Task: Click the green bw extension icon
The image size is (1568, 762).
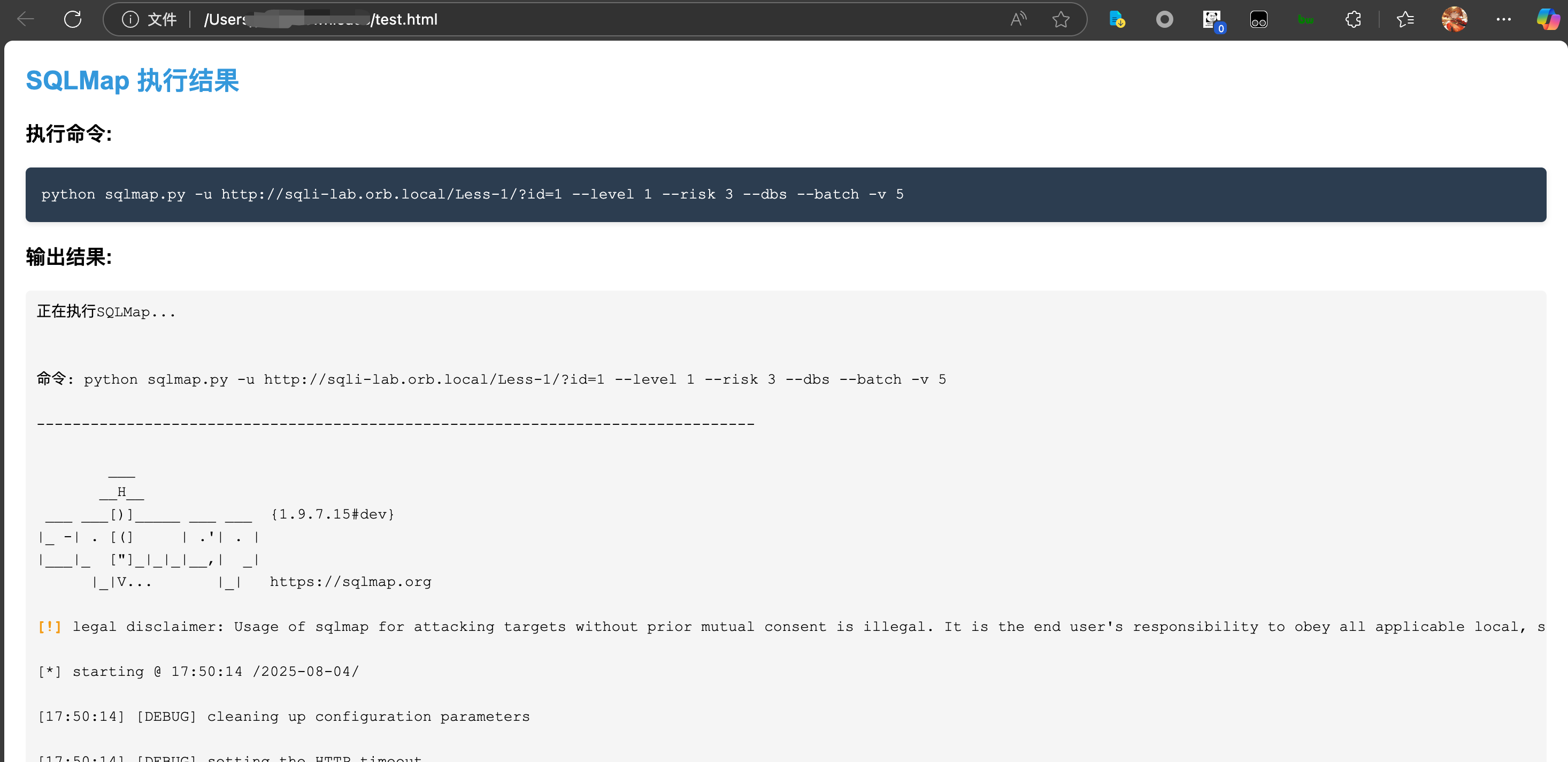Action: coord(1305,19)
